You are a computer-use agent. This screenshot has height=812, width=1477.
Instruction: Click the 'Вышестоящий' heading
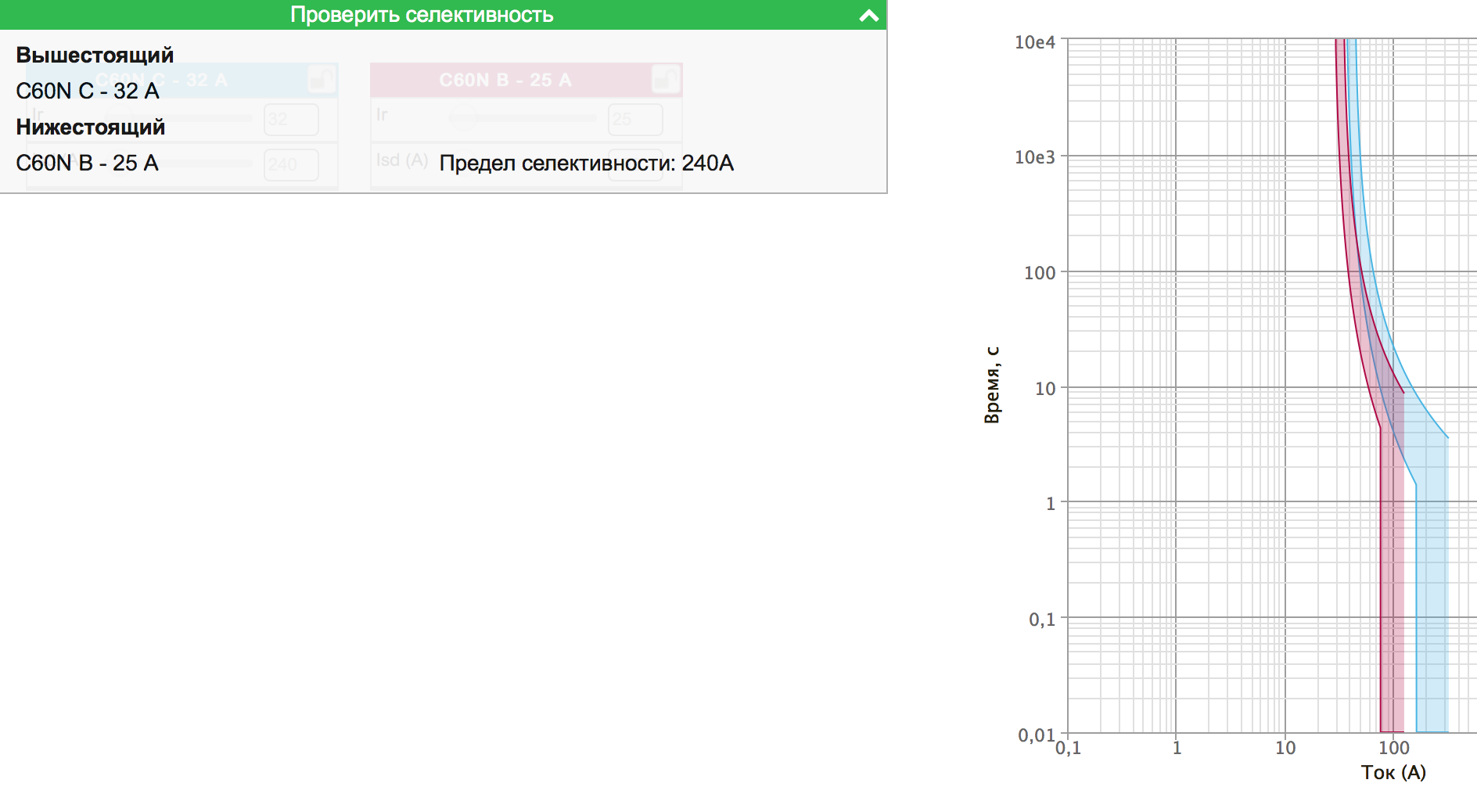click(x=95, y=55)
